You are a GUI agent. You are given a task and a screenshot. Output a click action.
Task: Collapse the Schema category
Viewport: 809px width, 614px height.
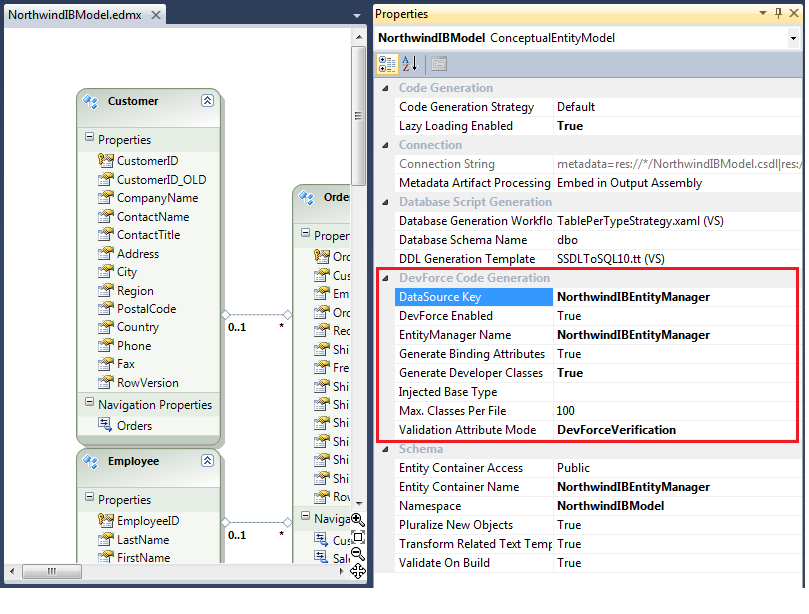point(385,449)
